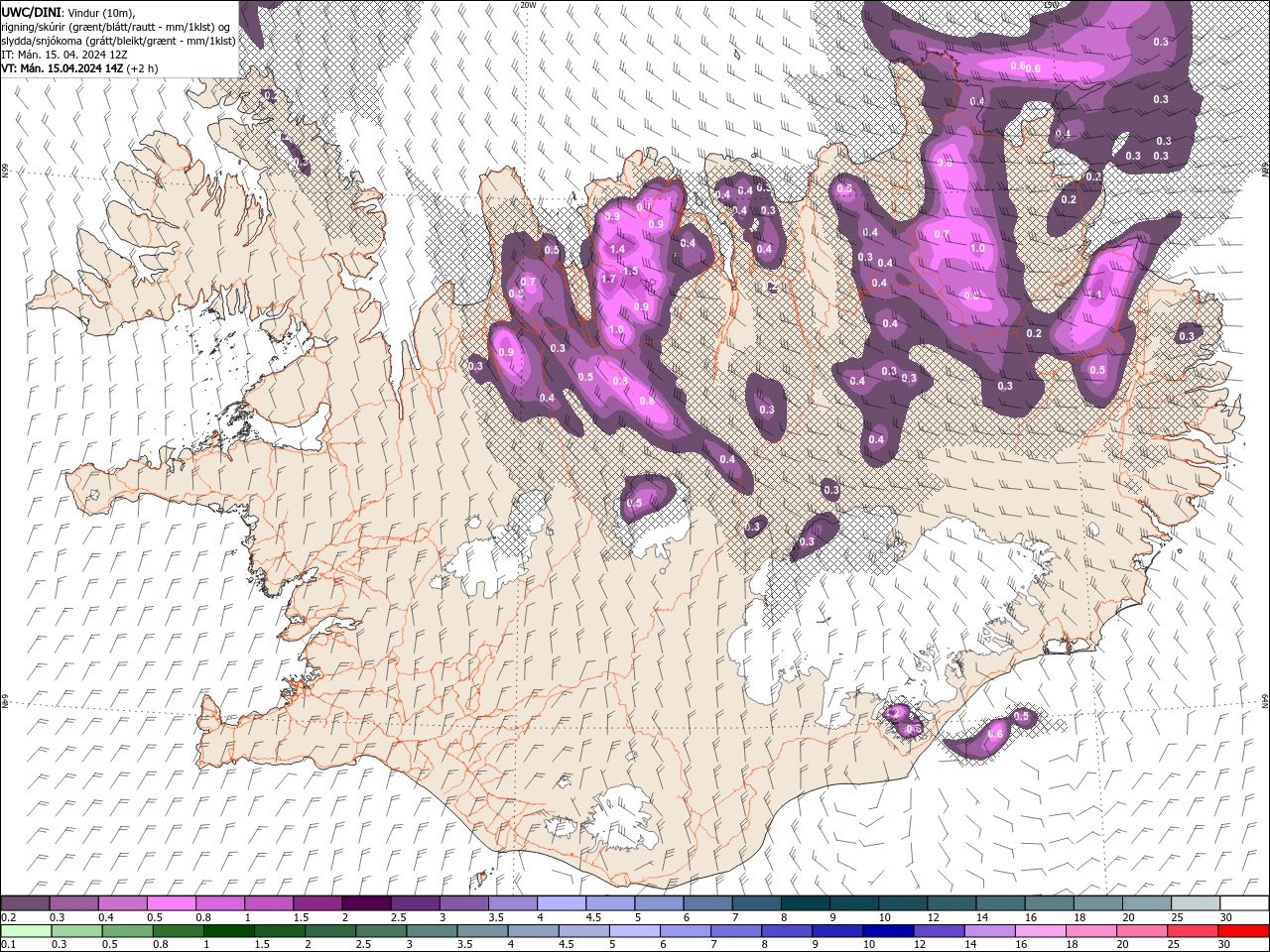This screenshot has height=952, width=1270.
Task: Select the bright pink snow swatch at 0.5
Action: [x=171, y=903]
